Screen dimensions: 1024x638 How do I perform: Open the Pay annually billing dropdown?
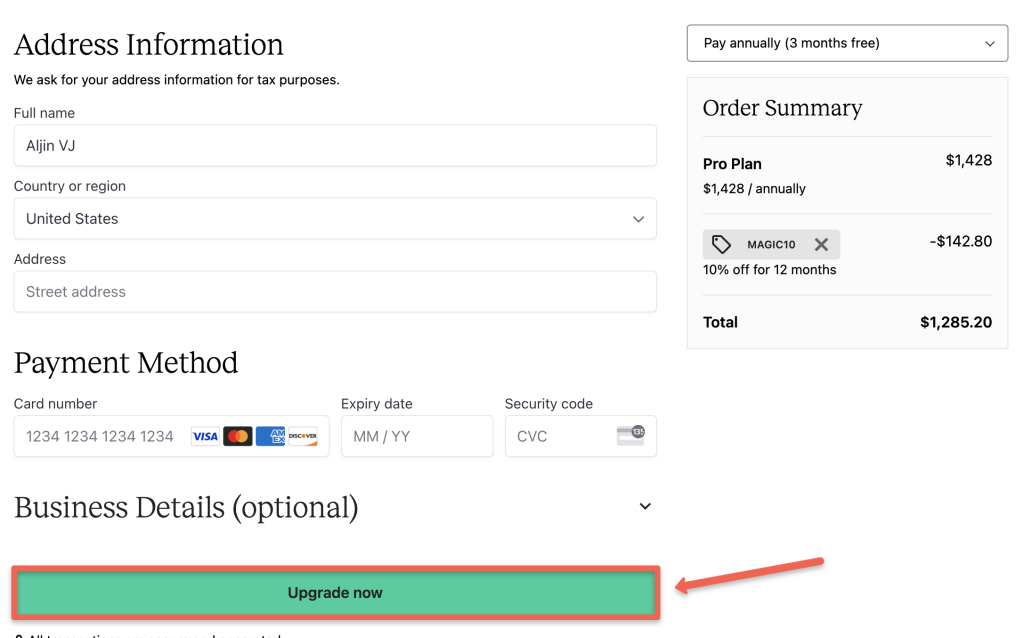point(846,43)
